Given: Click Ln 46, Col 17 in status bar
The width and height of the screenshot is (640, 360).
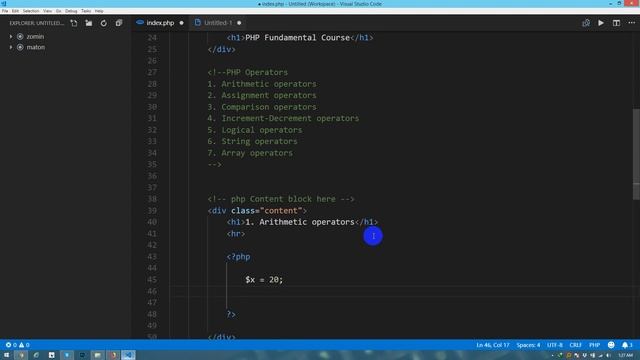Looking at the screenshot, I should pos(493,345).
